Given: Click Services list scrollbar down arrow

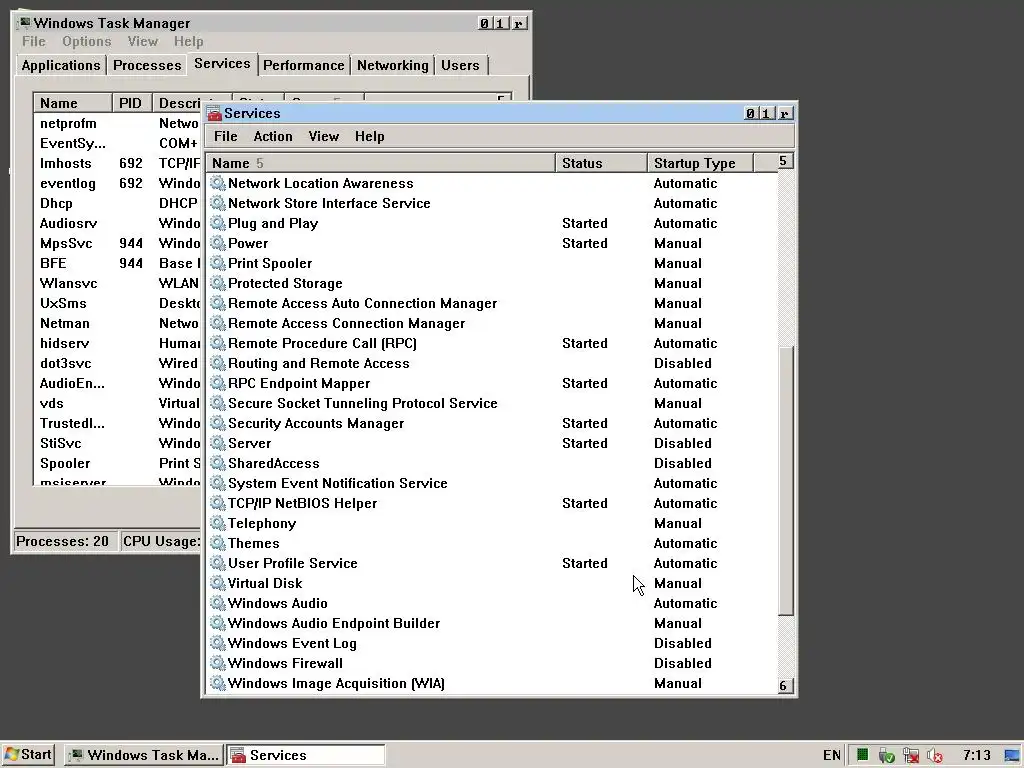Looking at the screenshot, I should click(x=786, y=685).
